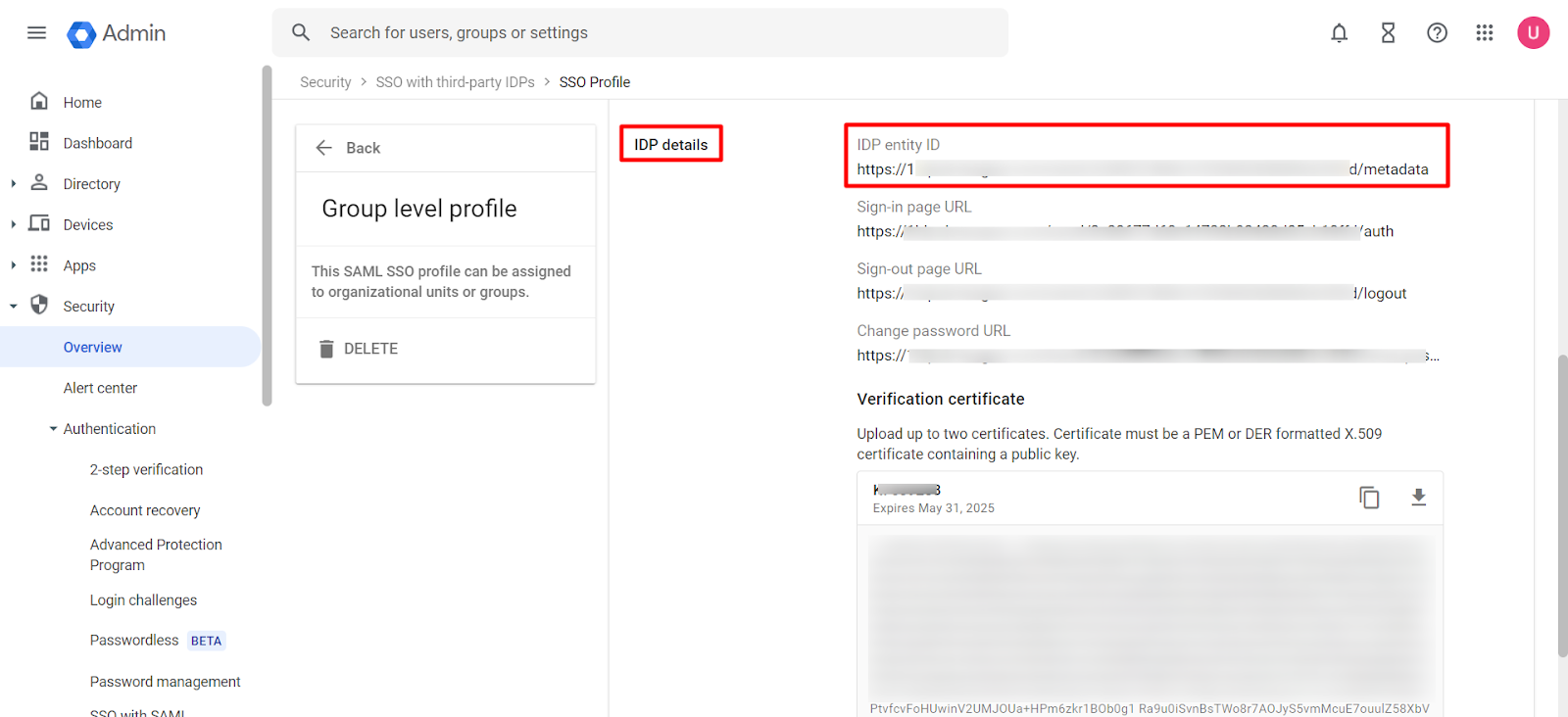This screenshot has height=717, width=1568.
Task: Open Advanced Protection Program
Action: 156,554
